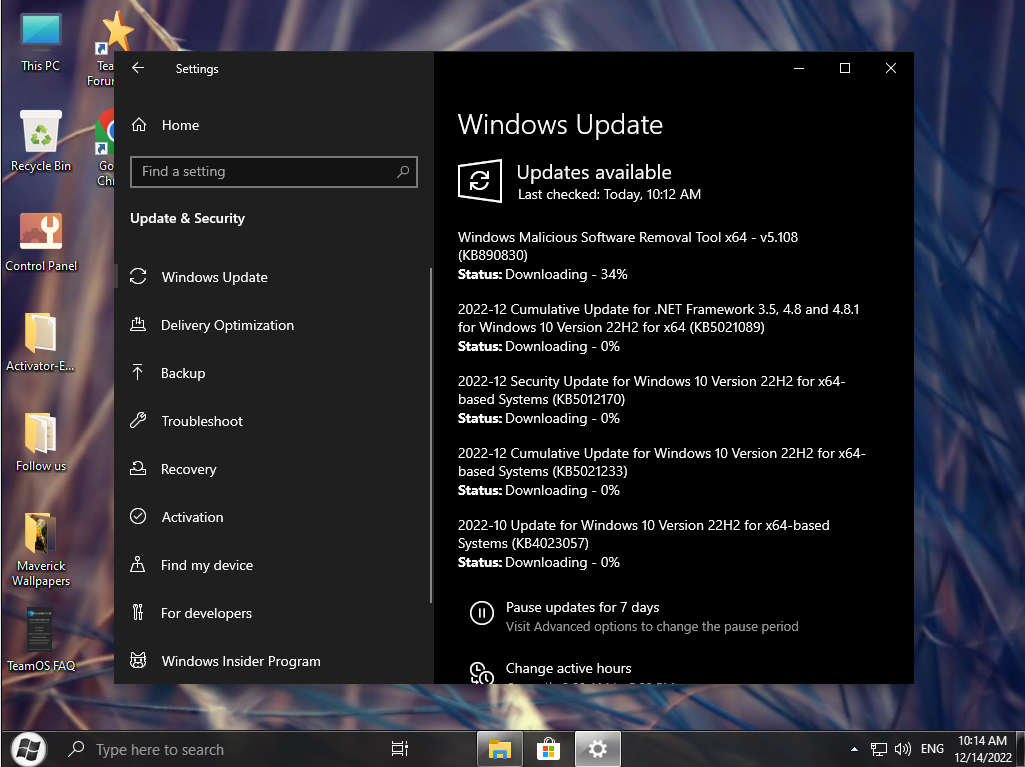Show hidden system tray icons

click(854, 748)
